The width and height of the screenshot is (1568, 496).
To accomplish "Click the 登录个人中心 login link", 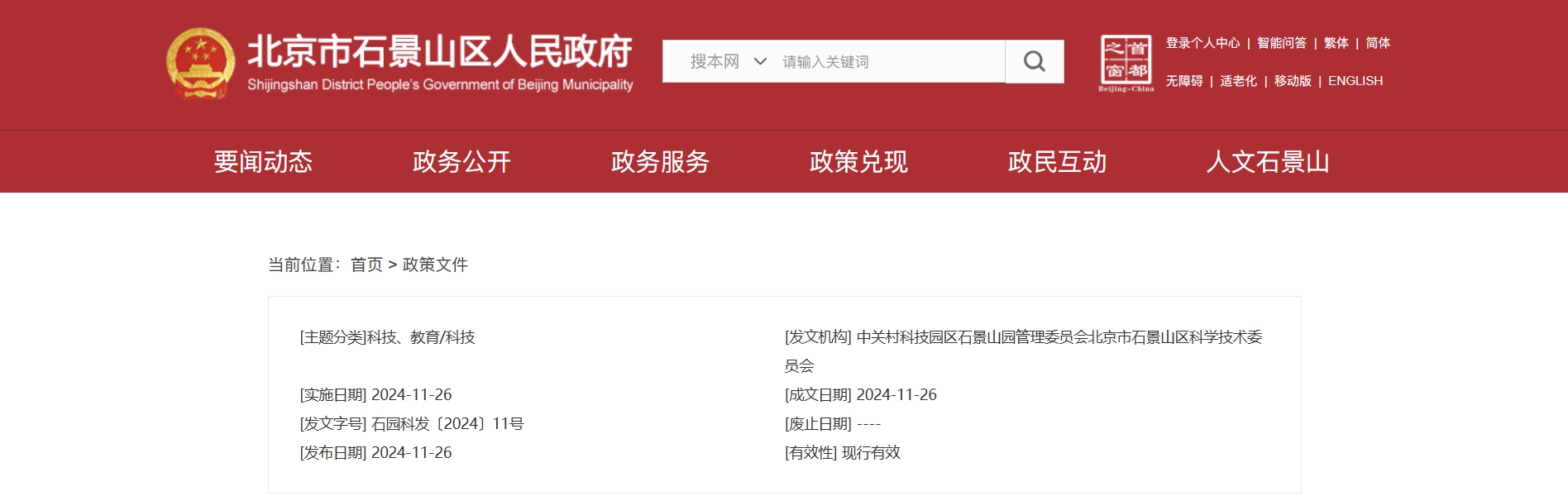I will point(1202,43).
